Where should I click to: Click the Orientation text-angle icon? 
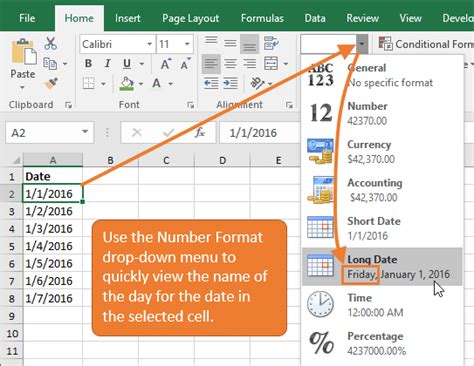[257, 83]
